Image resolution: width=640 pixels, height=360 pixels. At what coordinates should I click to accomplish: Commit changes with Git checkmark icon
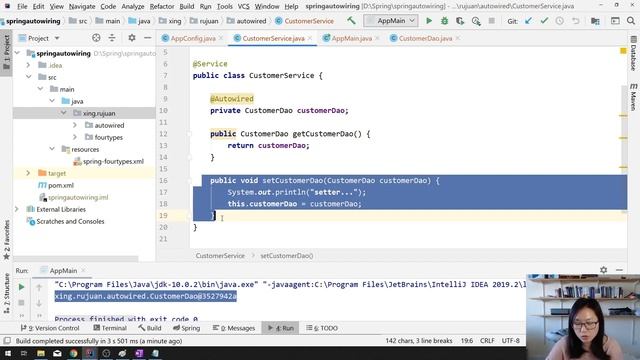544,20
